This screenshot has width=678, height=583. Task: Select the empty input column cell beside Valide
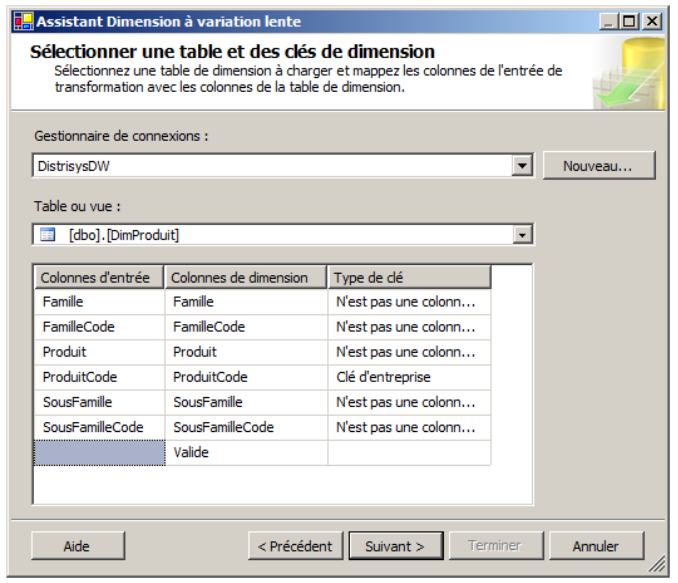click(x=99, y=453)
